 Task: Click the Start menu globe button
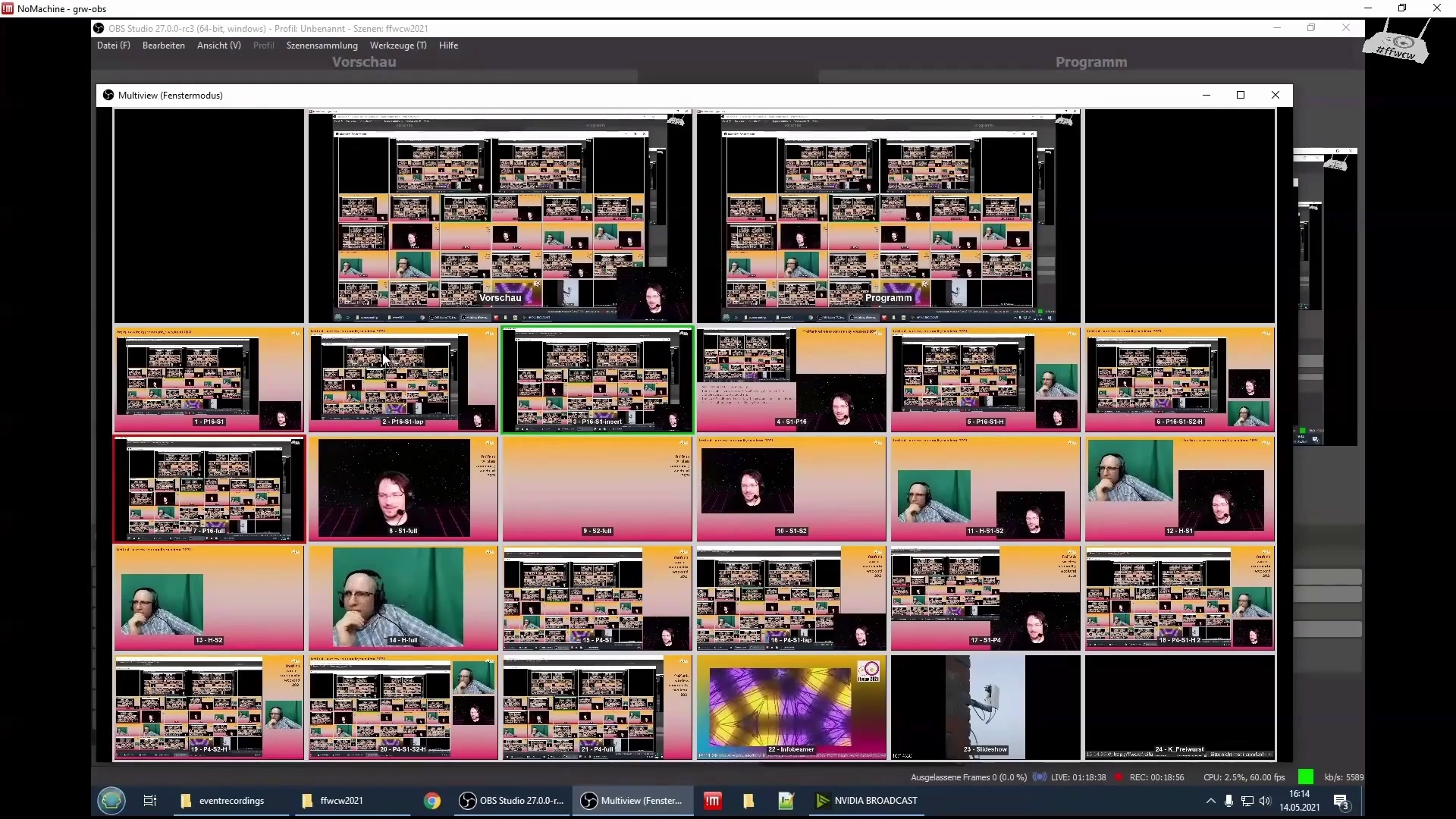[x=111, y=801]
